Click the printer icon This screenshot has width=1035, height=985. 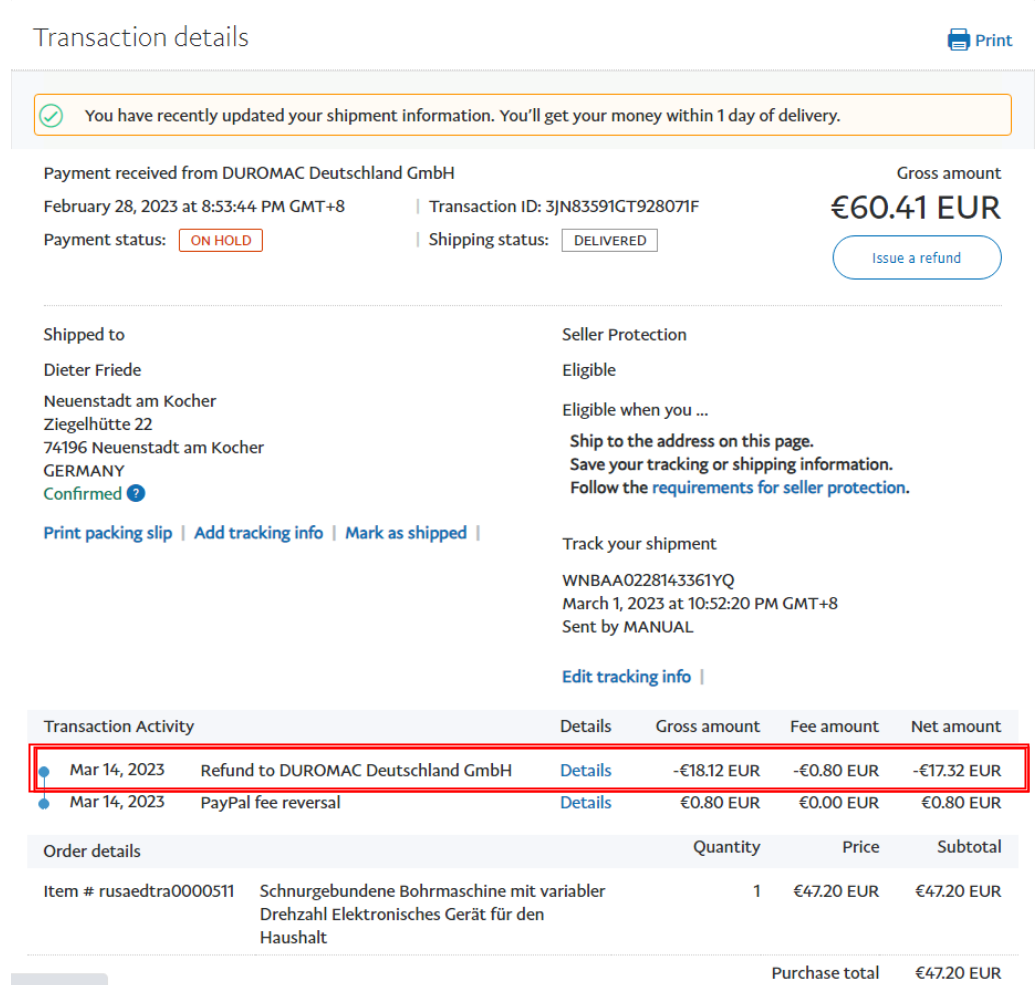click(x=959, y=40)
